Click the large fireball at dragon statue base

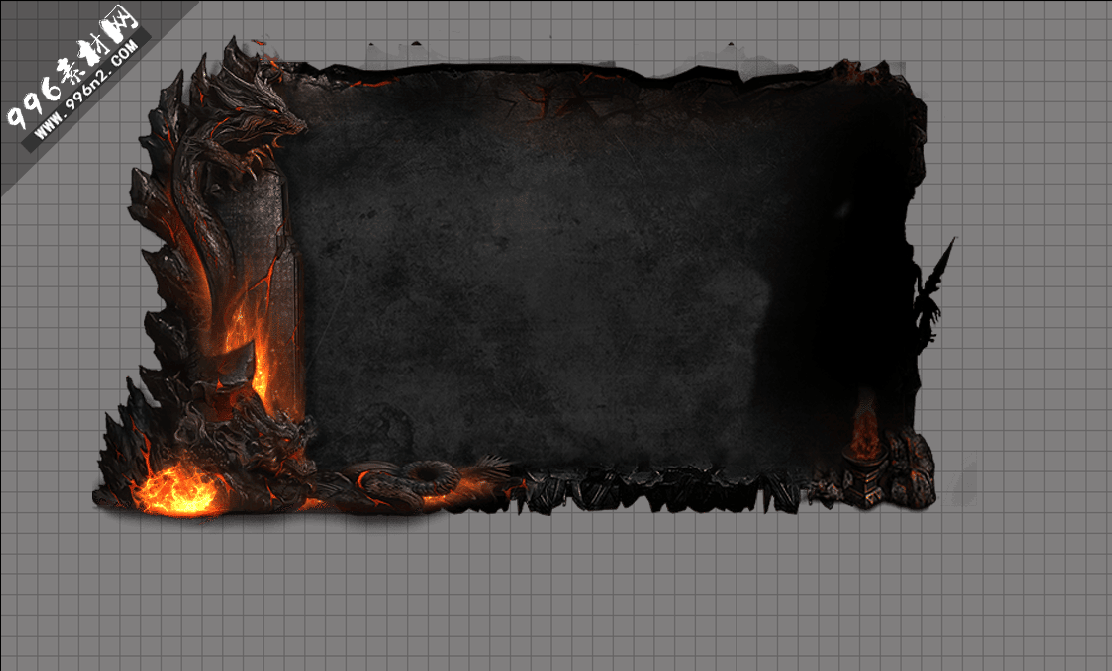[178, 489]
